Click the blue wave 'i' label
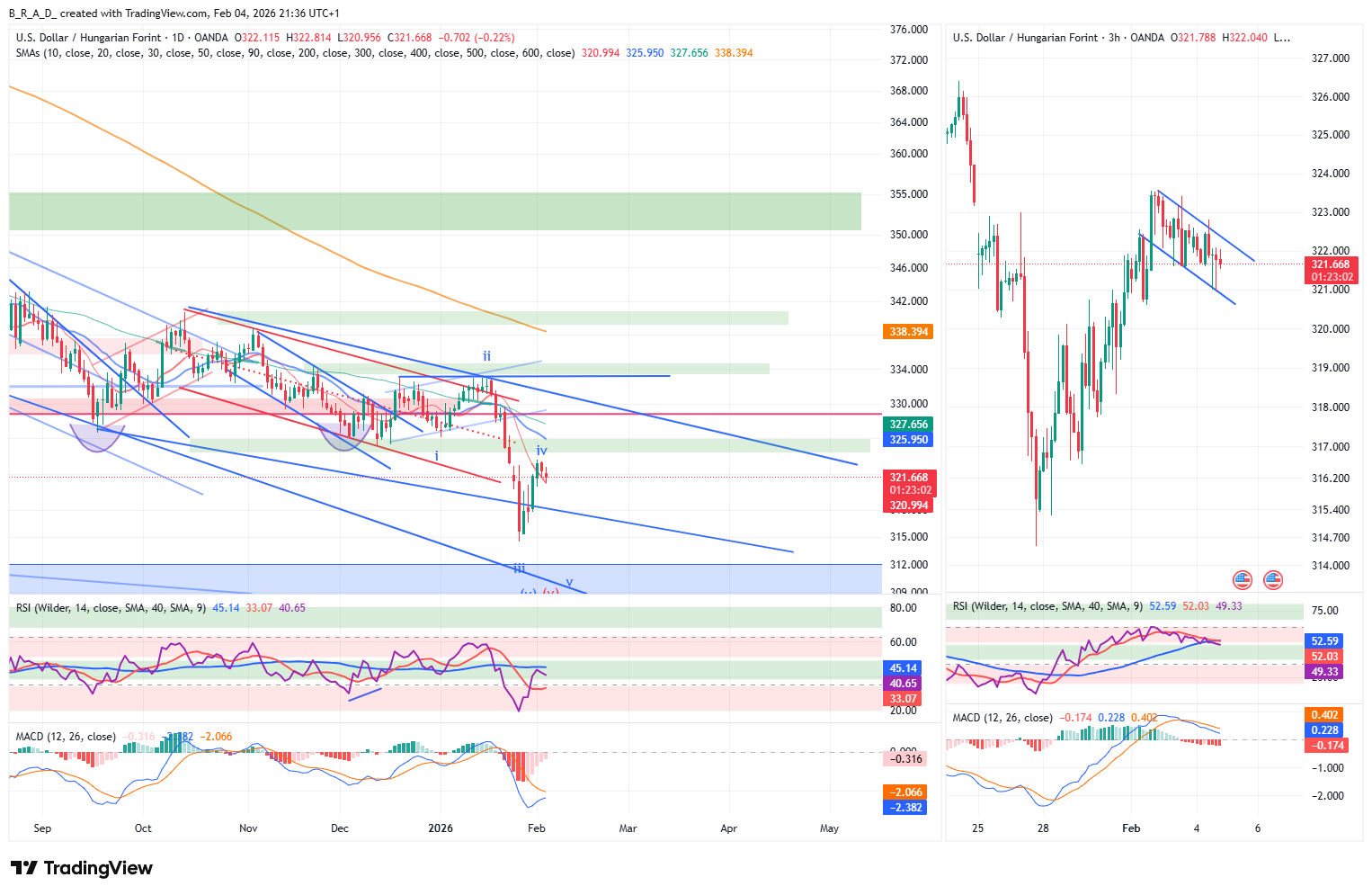The image size is (1372, 895). [437, 456]
